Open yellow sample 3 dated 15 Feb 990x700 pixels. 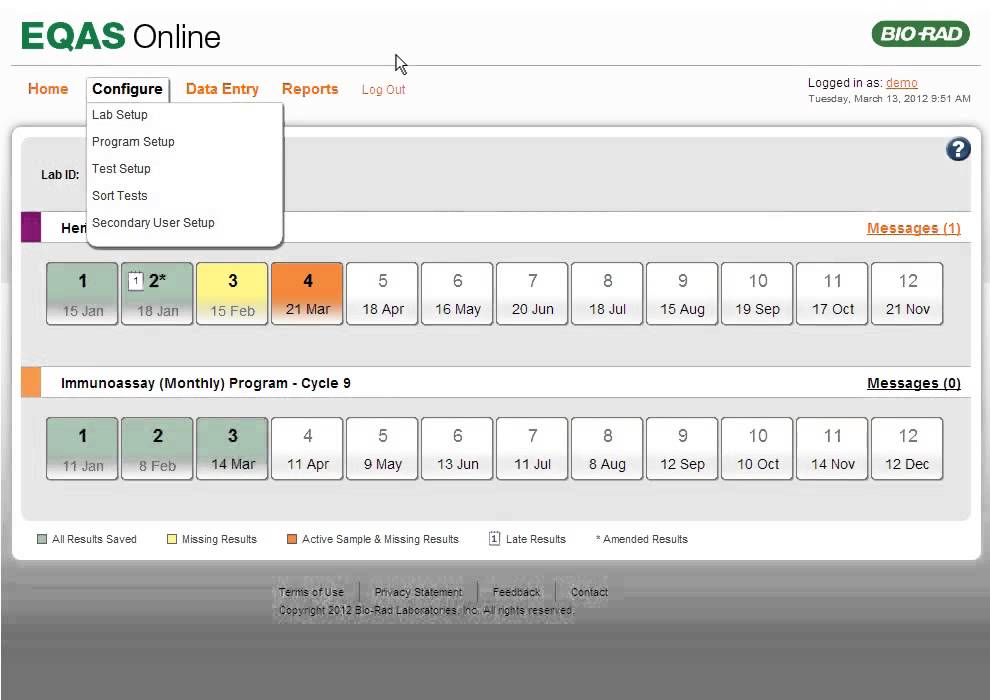pos(232,294)
